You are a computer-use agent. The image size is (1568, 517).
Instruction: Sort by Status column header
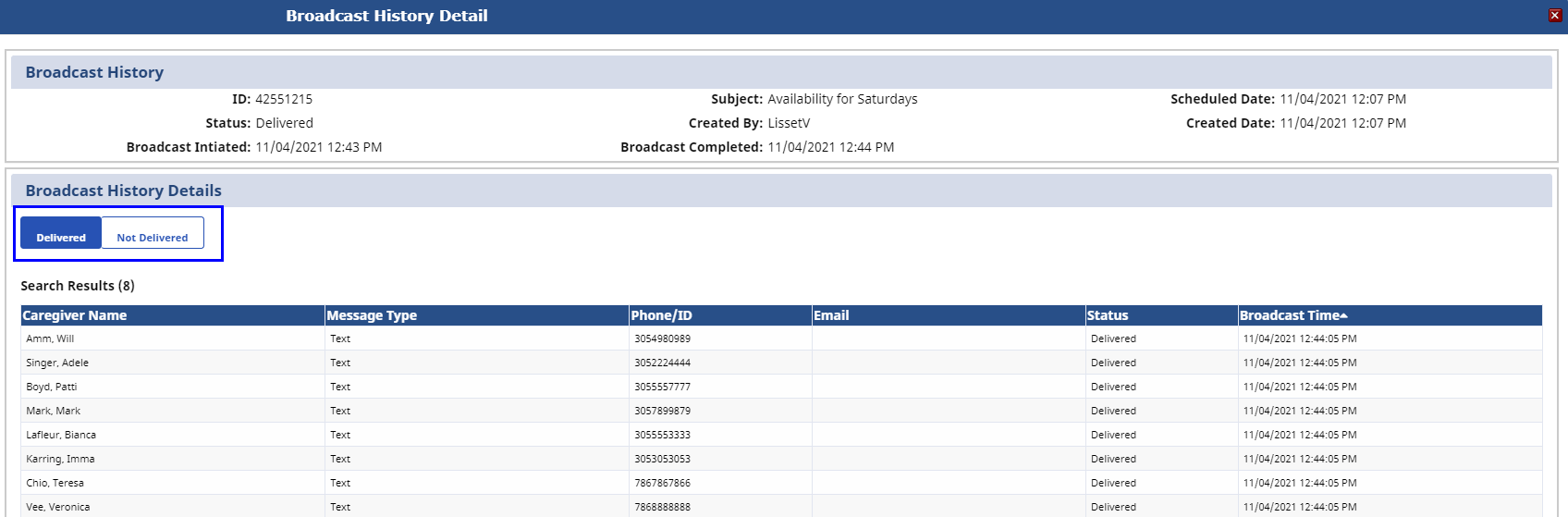[1108, 315]
